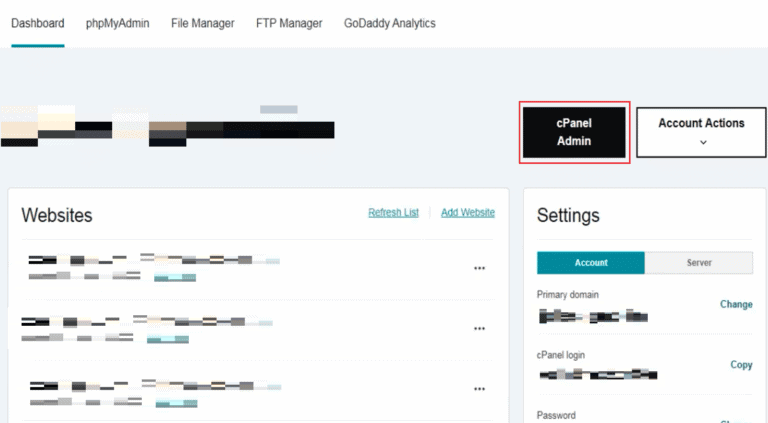
Task: Open the cPanel Admin button
Action: [x=574, y=132]
